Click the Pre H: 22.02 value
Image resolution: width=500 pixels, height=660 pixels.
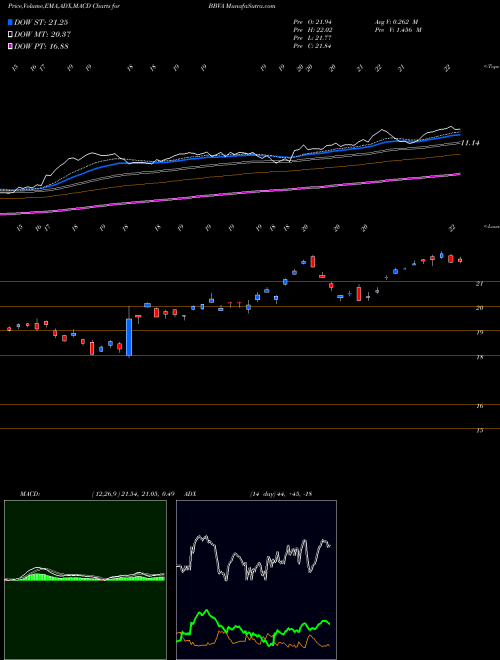(x=312, y=30)
